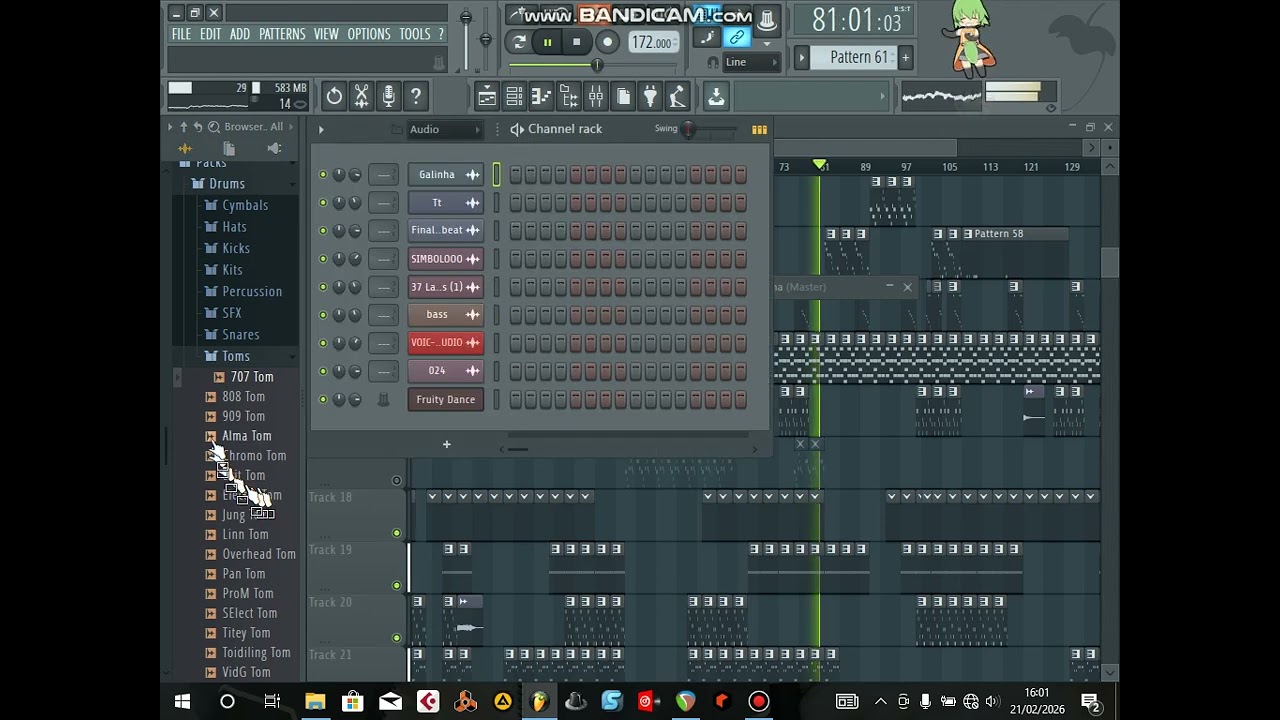Click the browser up arrow icon
This screenshot has height=720, width=1280.
point(183,127)
